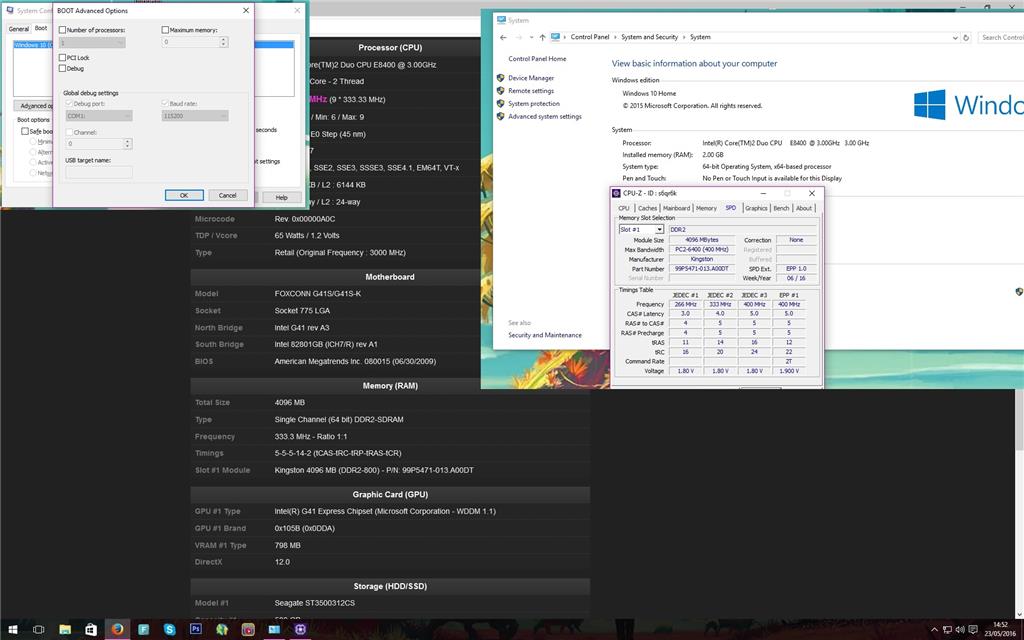Open the Slot #1 memory dropdown
The image size is (1024, 640).
tap(661, 228)
